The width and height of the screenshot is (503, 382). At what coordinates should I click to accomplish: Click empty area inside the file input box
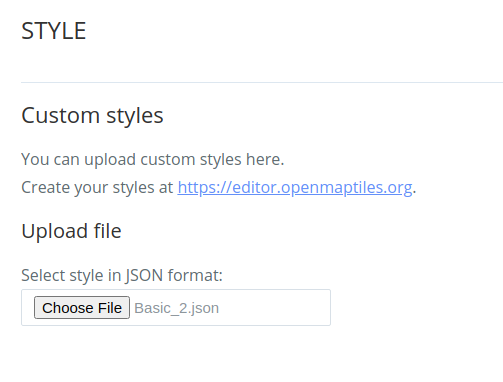point(273,307)
